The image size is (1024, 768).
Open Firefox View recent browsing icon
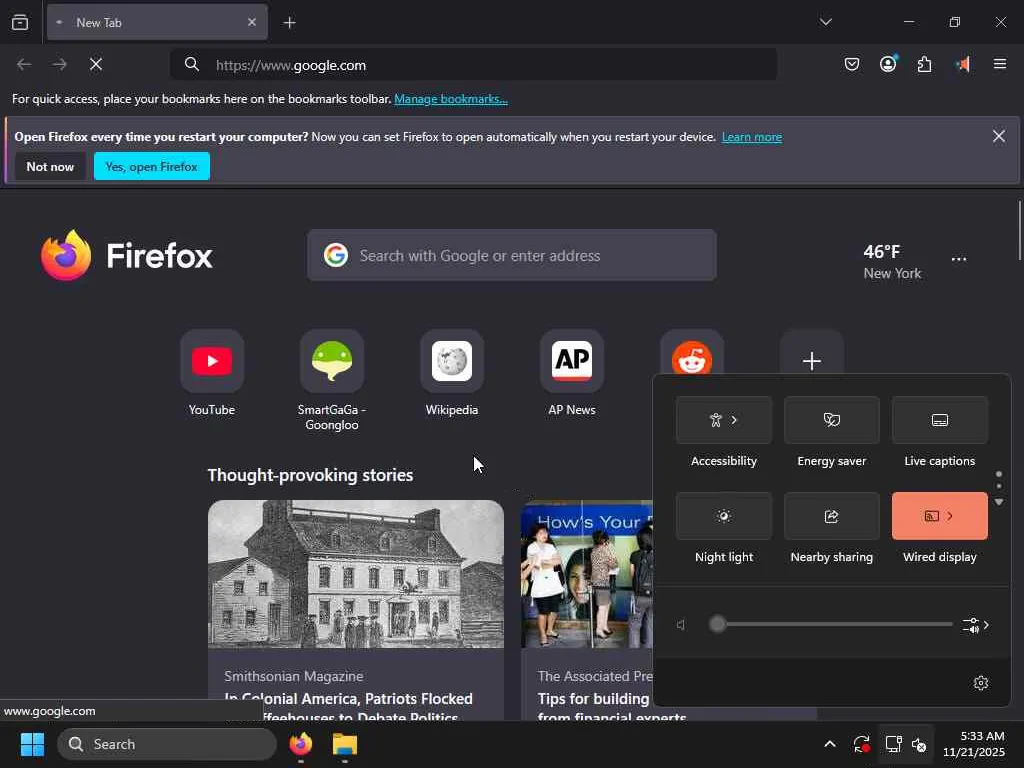pos(20,22)
